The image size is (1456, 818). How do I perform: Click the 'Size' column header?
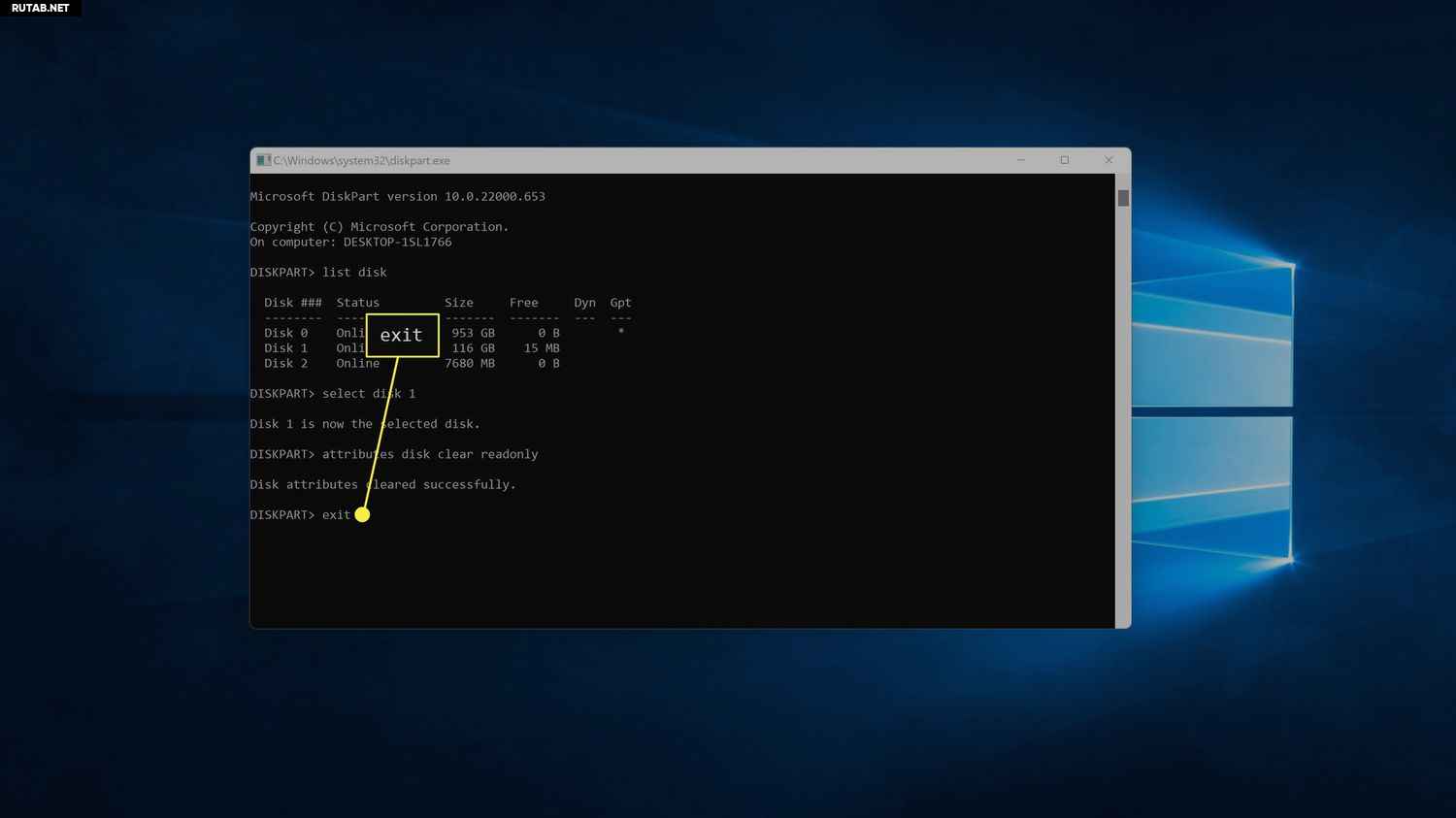point(459,302)
